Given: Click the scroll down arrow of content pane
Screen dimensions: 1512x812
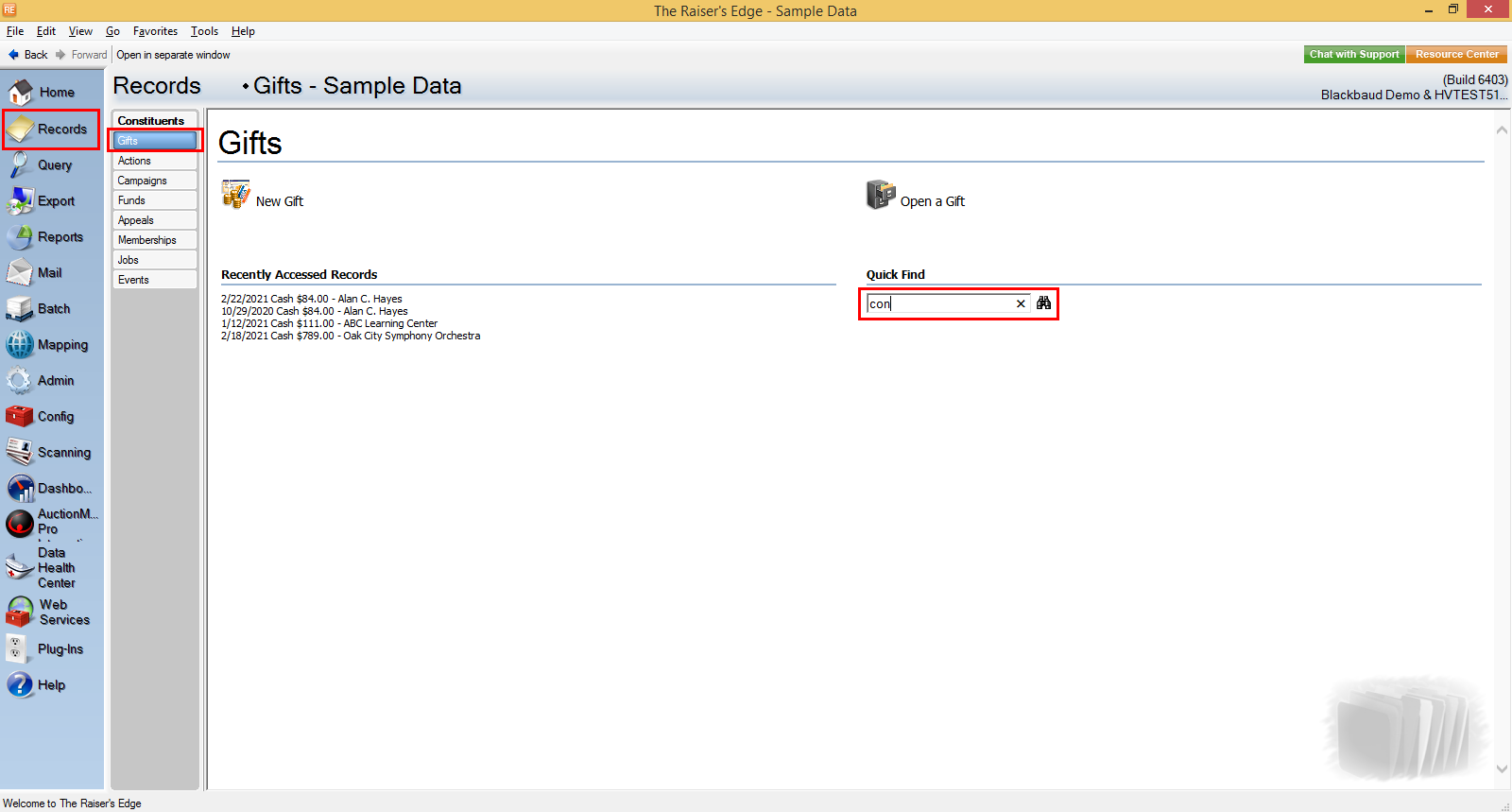Looking at the screenshot, I should coord(1502,769).
